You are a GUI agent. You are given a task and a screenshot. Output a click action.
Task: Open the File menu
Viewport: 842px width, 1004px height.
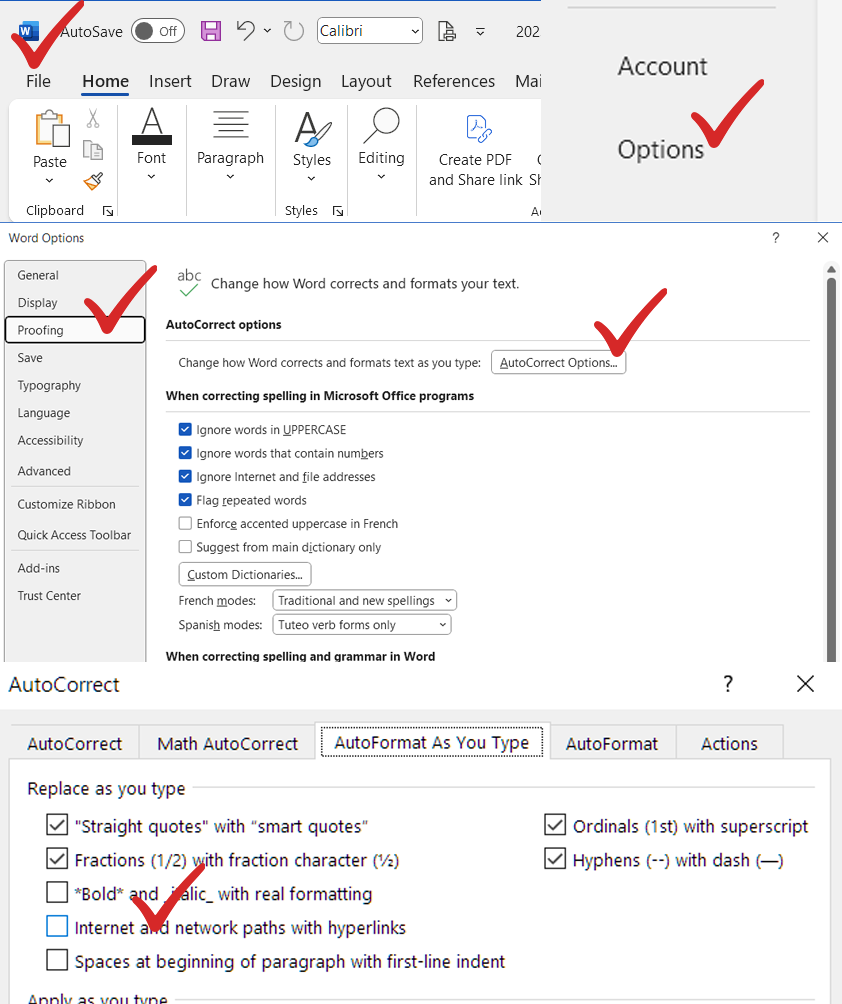(38, 81)
